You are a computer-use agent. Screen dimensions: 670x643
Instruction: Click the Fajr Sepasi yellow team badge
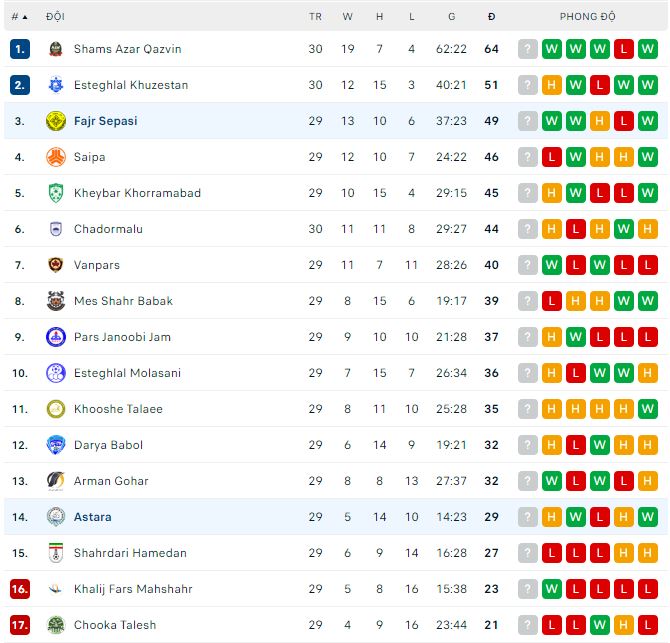coord(56,121)
